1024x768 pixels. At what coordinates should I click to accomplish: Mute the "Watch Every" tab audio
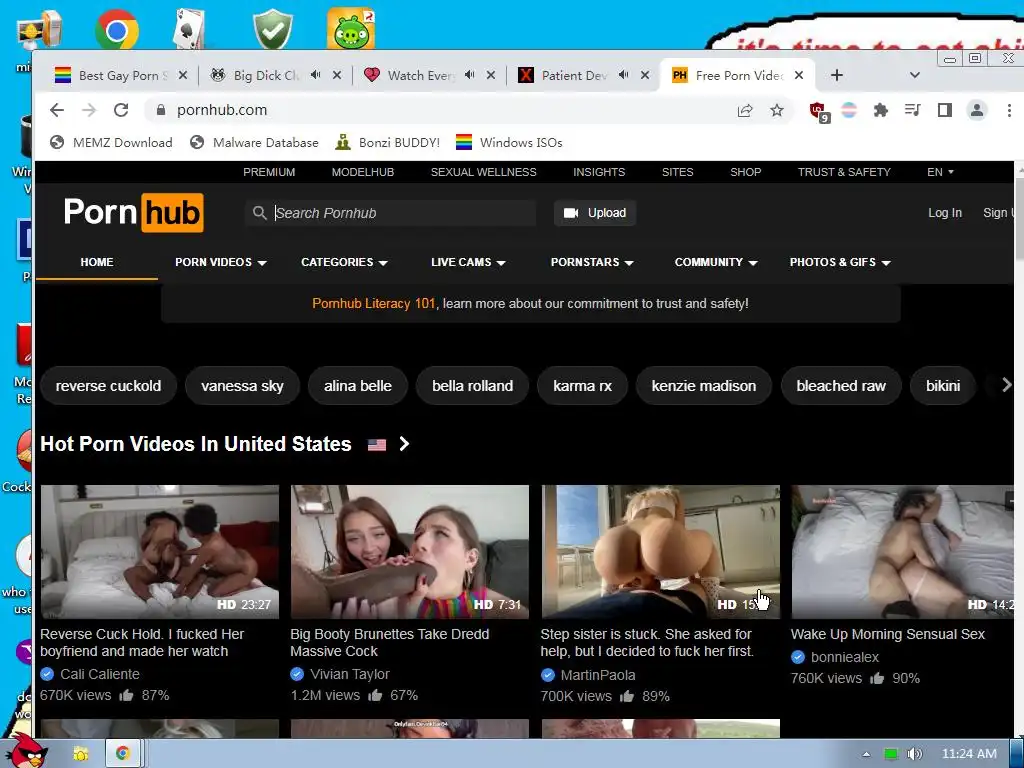point(470,75)
